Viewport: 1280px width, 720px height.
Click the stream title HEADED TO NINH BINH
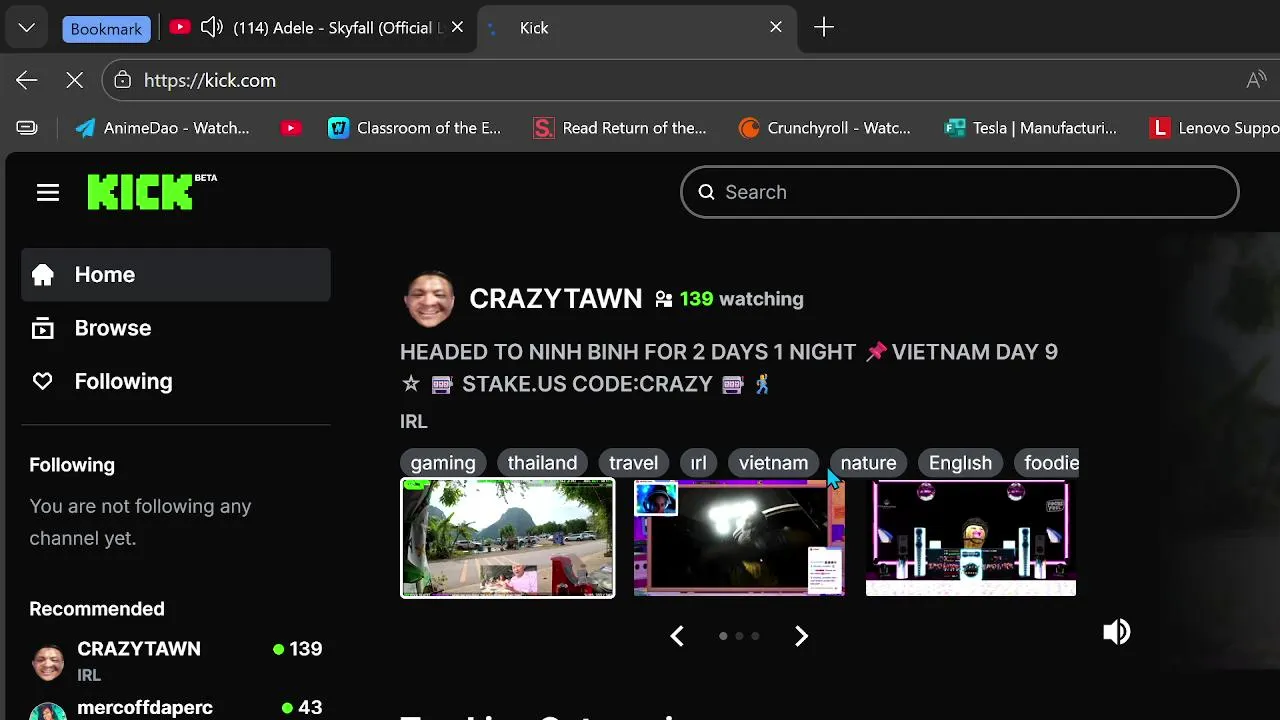[x=729, y=367]
